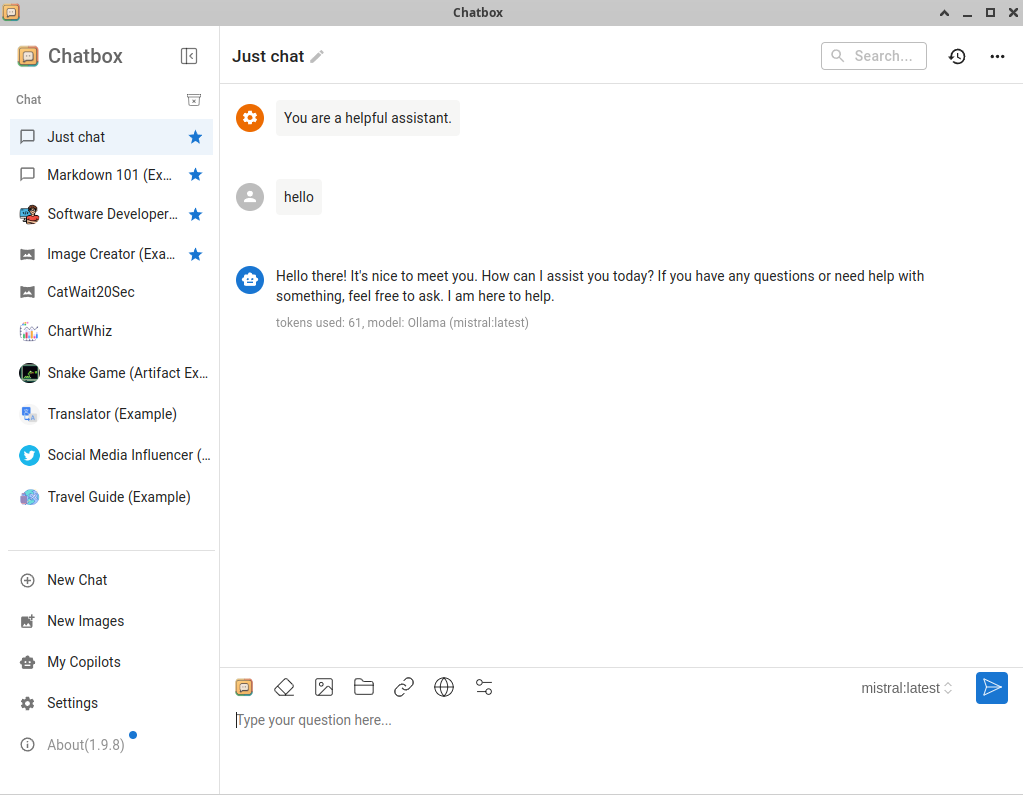Edit the chat title with pencil icon
The image size is (1023, 795).
[x=317, y=57]
